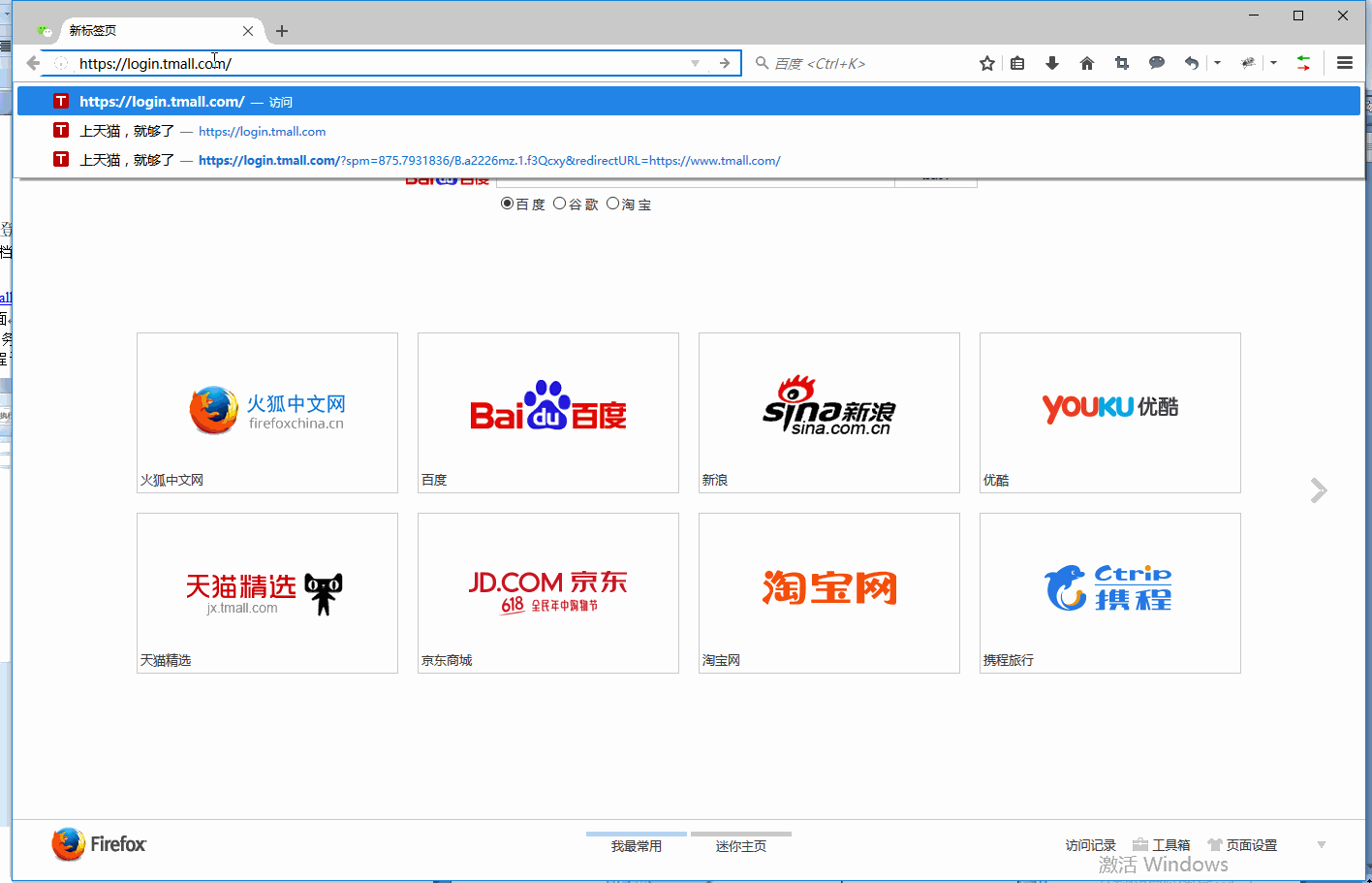Open the 新浪 sina tile
Screen dimensions: 1372x883
829,413
